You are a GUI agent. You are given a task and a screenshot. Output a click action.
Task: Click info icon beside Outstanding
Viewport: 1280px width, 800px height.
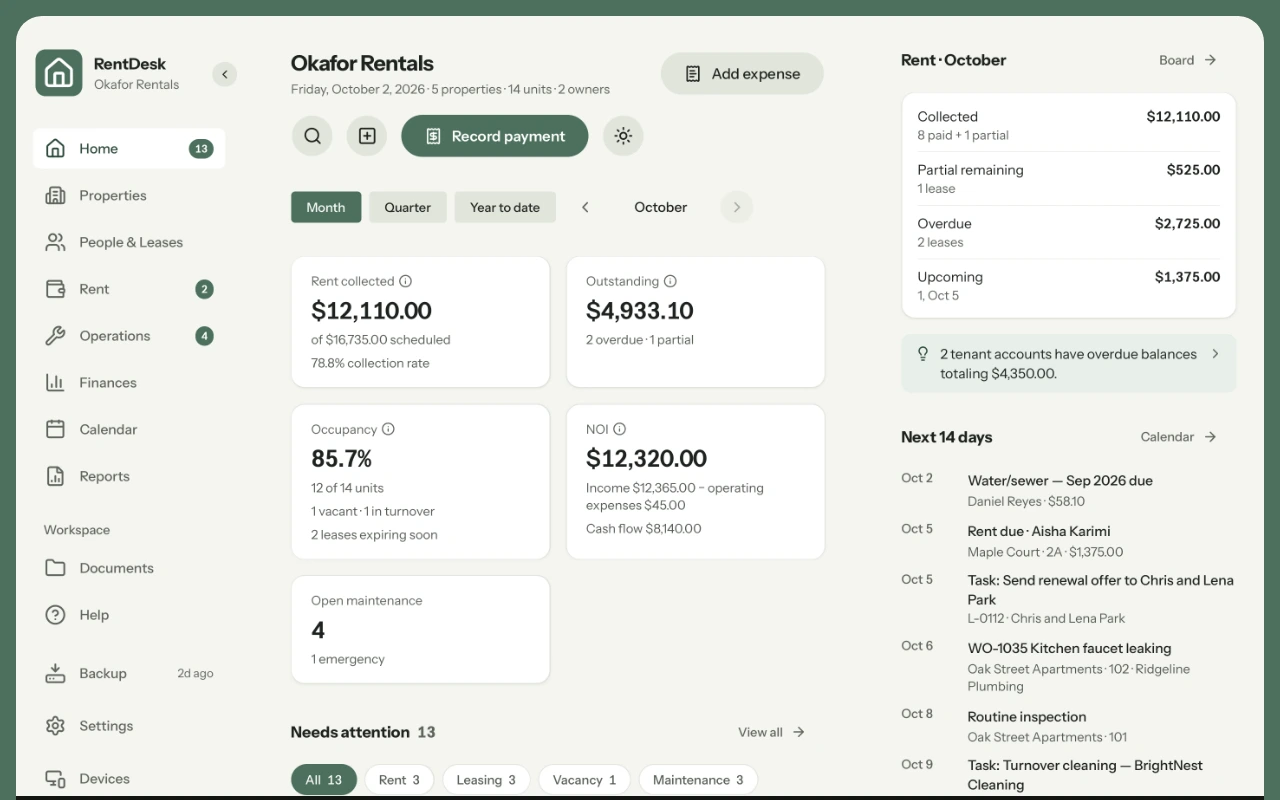(x=670, y=282)
